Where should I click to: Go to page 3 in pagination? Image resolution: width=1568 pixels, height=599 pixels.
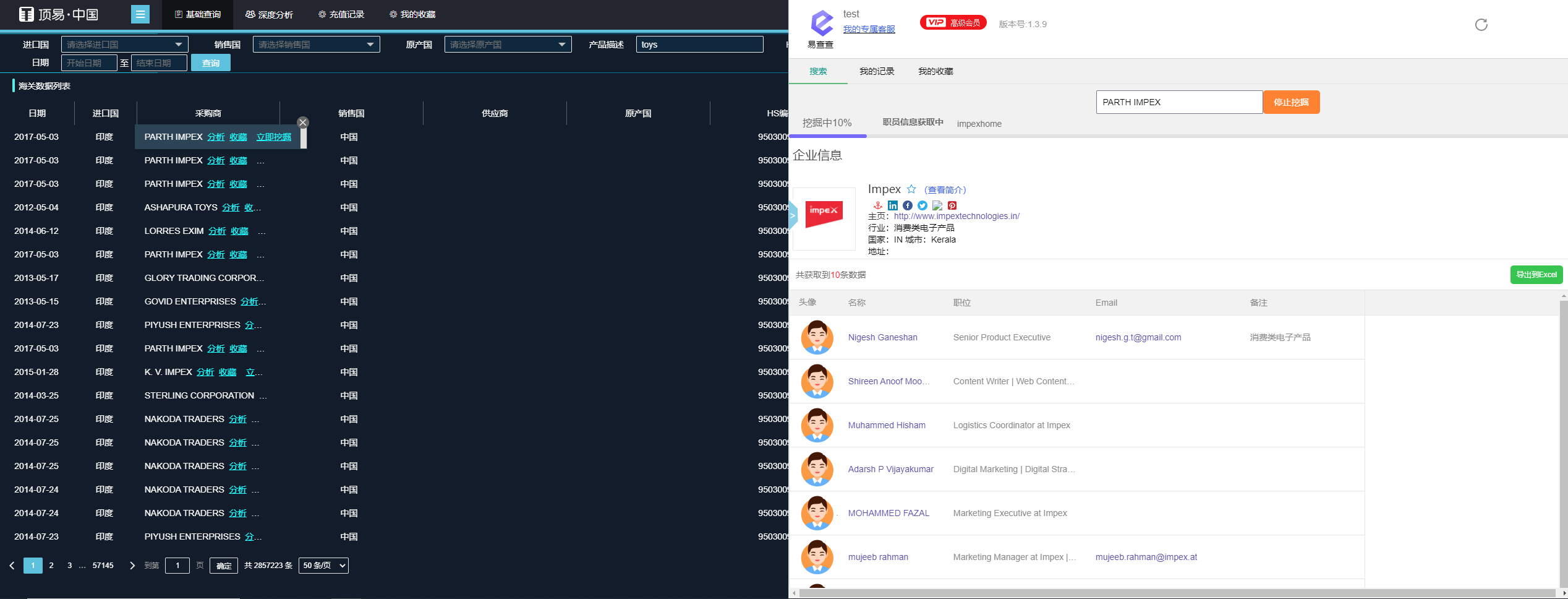coord(69,566)
